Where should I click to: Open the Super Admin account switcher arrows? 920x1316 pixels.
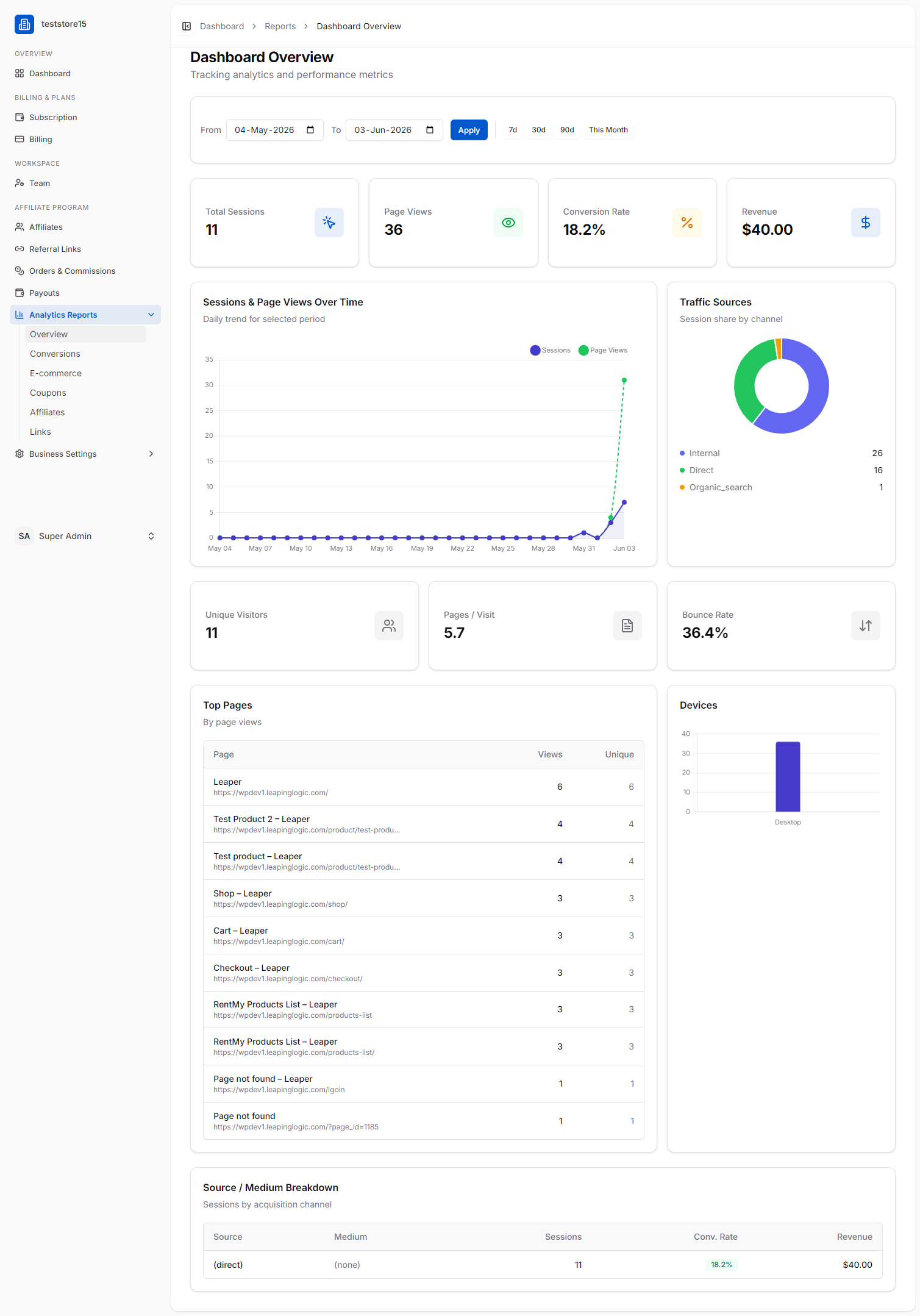[151, 536]
